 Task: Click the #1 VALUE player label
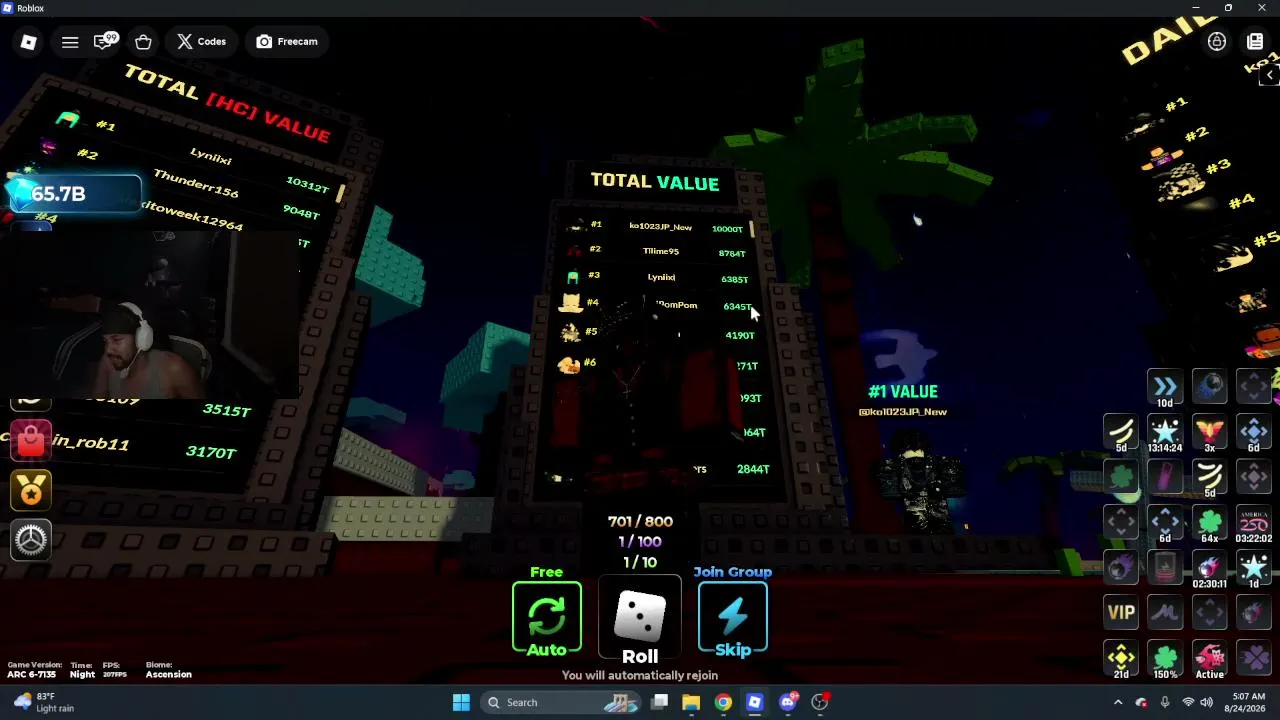point(903,392)
